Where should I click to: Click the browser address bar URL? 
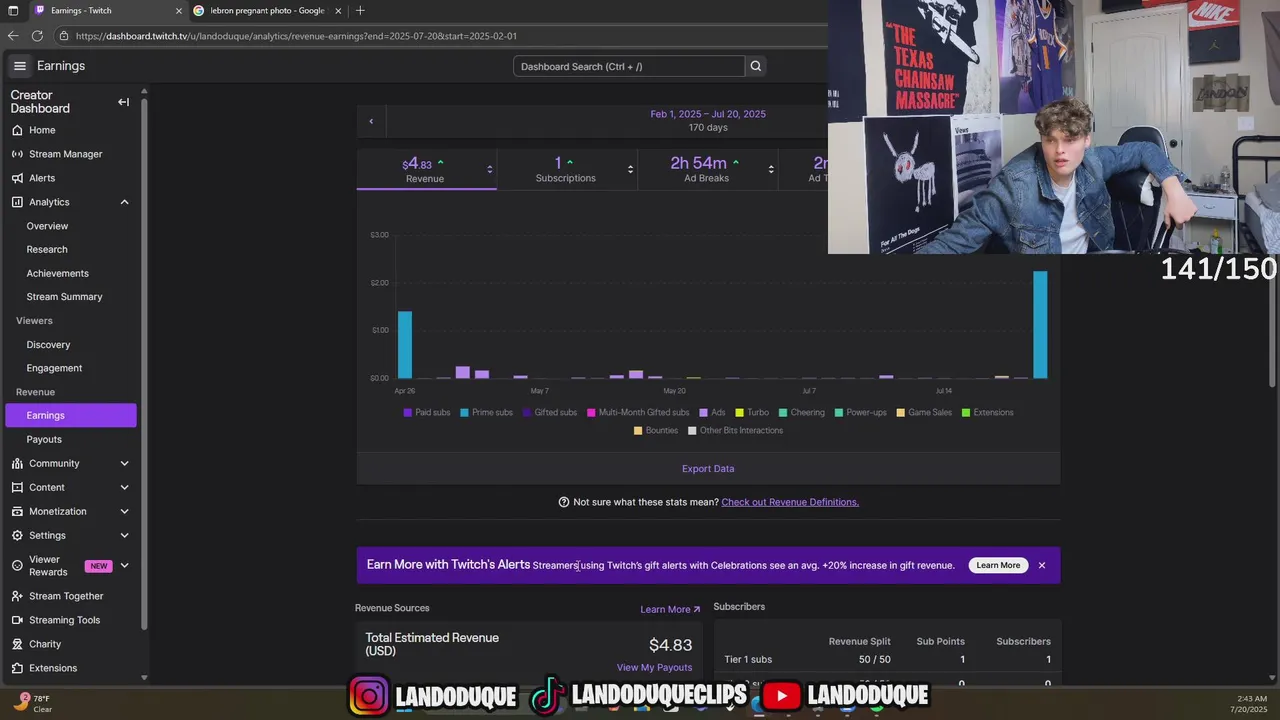point(296,36)
